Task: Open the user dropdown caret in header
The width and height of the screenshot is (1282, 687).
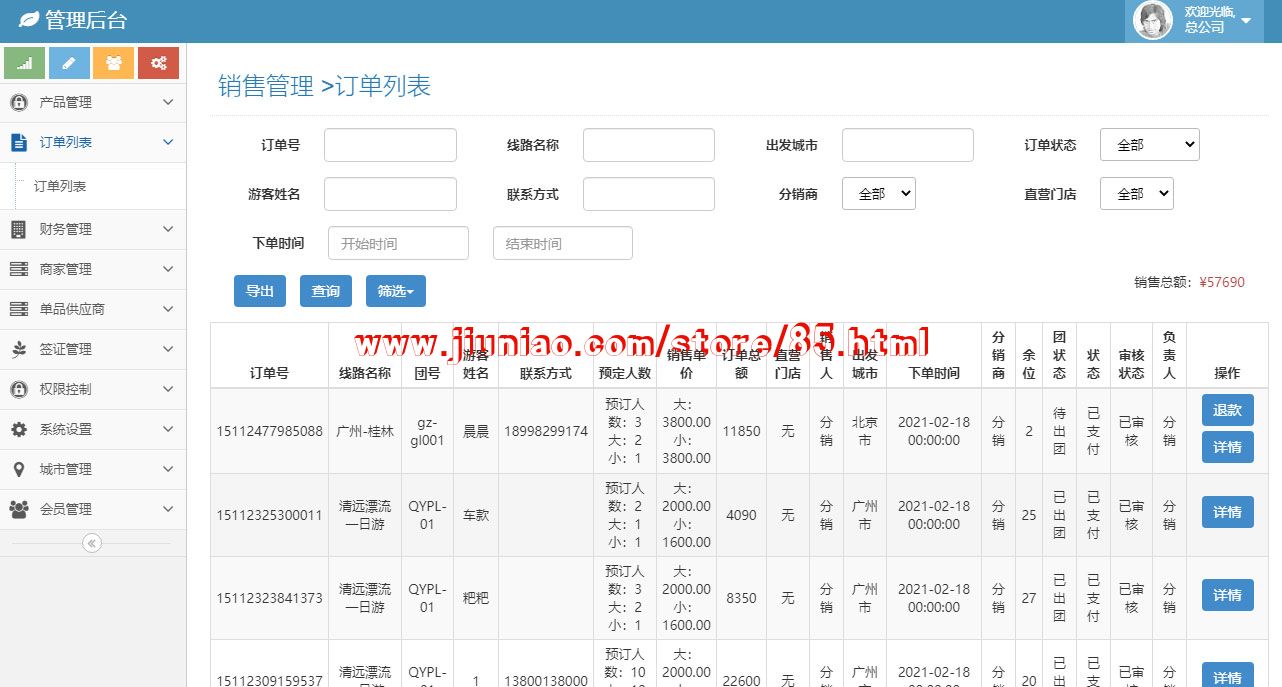Action: 1246,21
